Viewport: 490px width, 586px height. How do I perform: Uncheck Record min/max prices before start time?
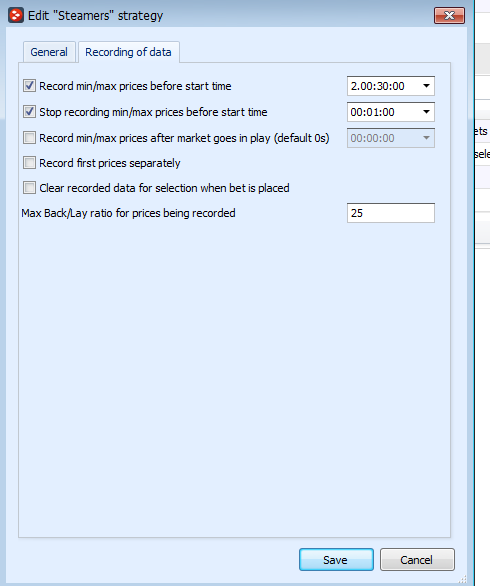click(x=30, y=86)
